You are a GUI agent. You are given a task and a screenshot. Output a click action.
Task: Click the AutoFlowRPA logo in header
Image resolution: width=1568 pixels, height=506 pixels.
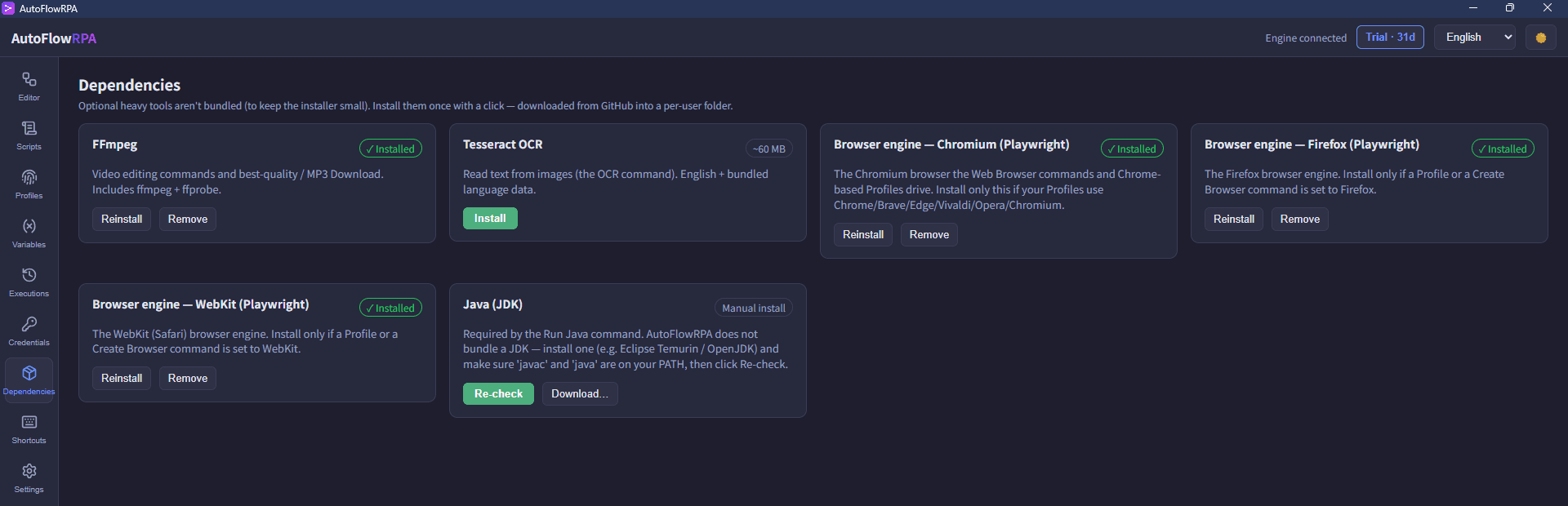point(54,38)
